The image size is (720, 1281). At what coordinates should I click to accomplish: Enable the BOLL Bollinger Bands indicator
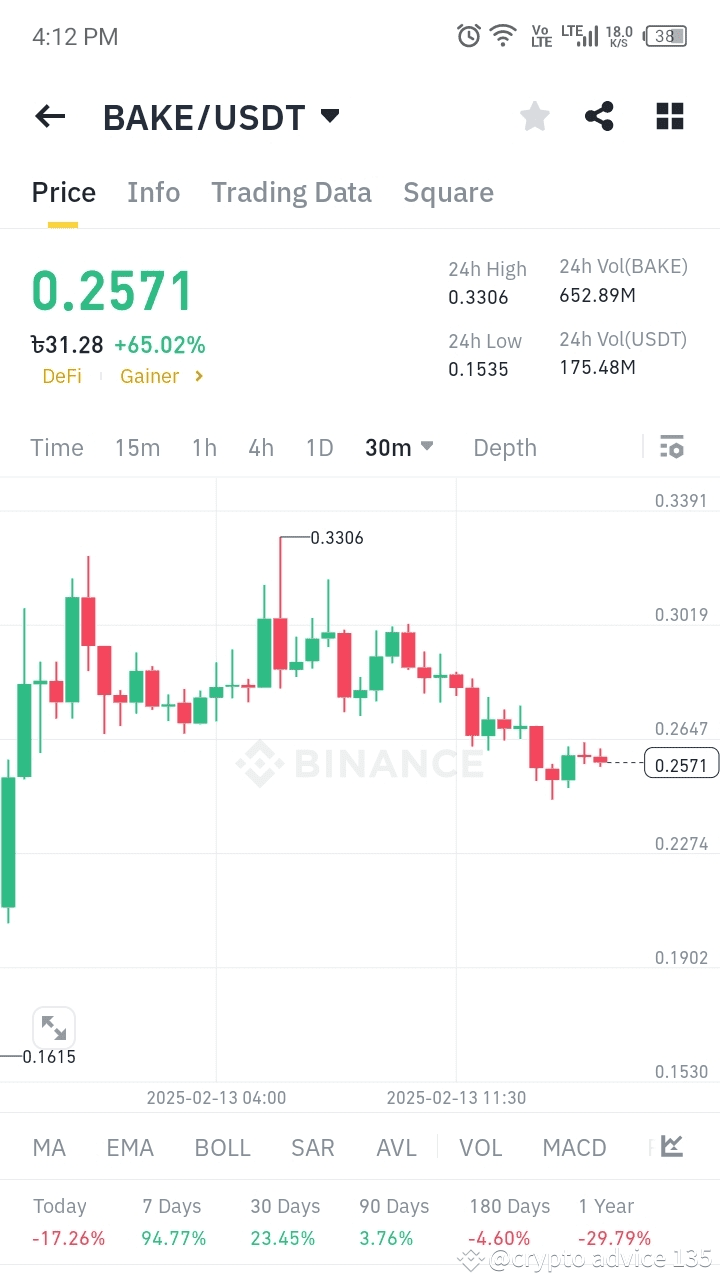point(222,1147)
